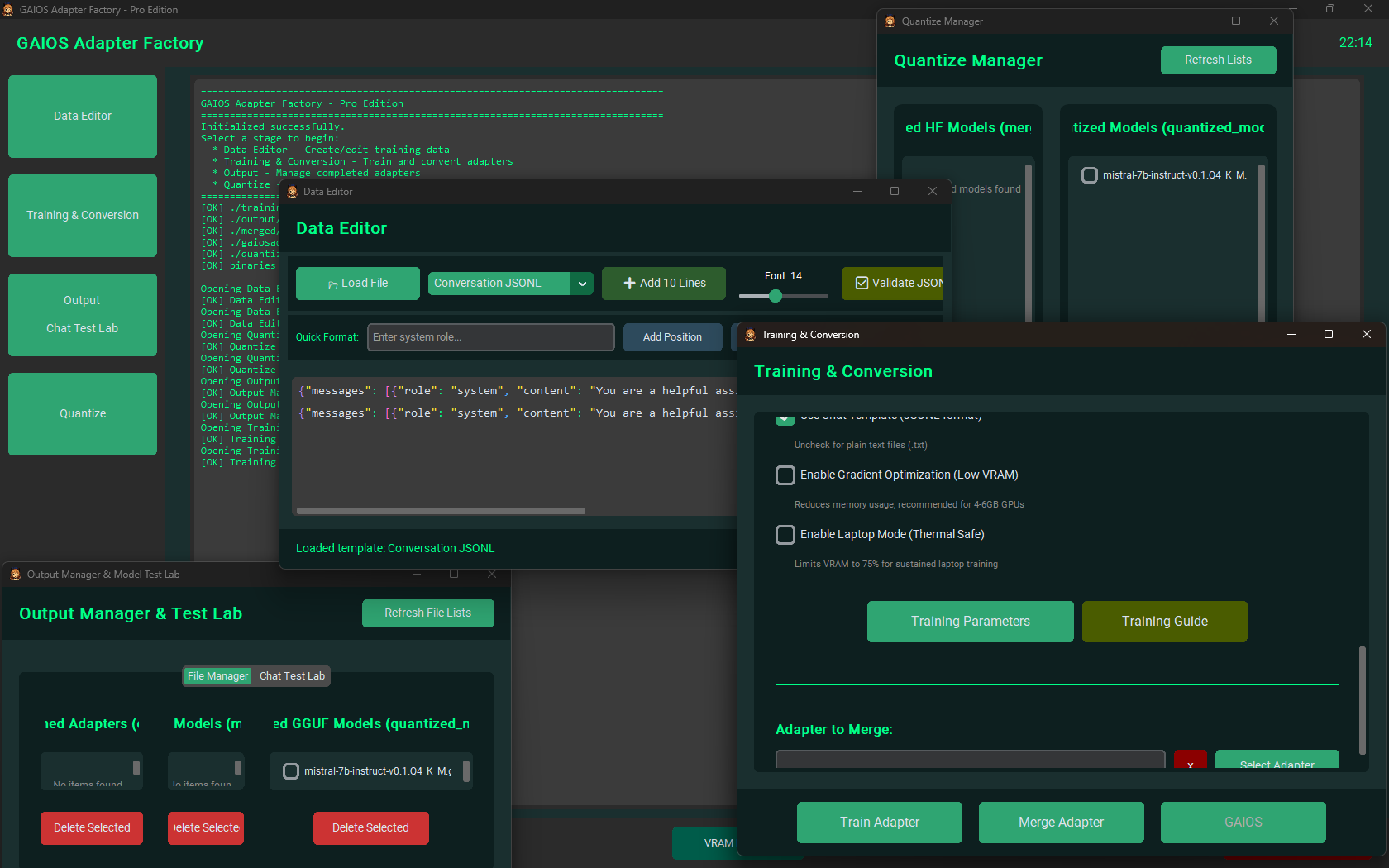The height and width of the screenshot is (868, 1389).
Task: Click the 22:14 clock display
Action: click(x=1356, y=43)
